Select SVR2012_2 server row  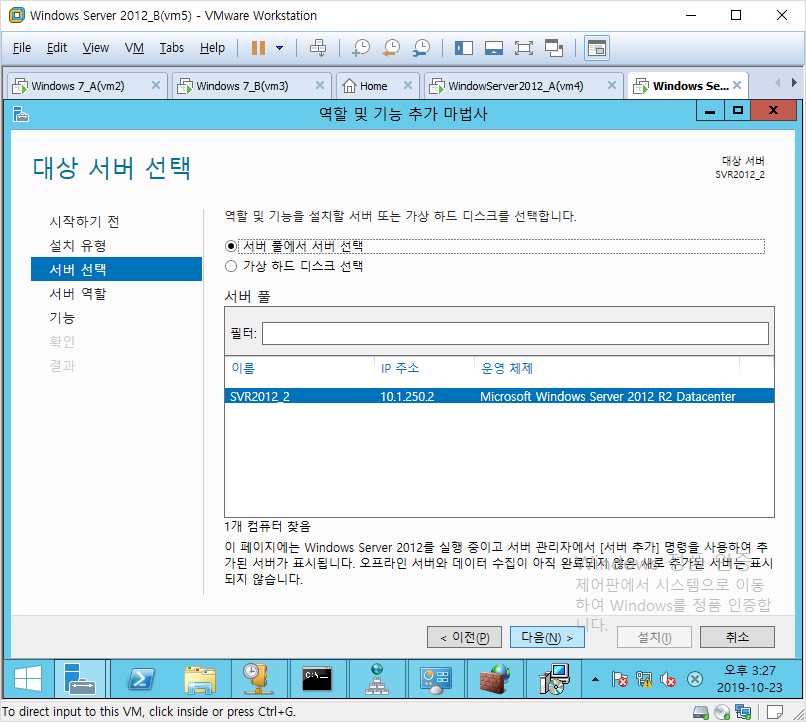[499, 396]
